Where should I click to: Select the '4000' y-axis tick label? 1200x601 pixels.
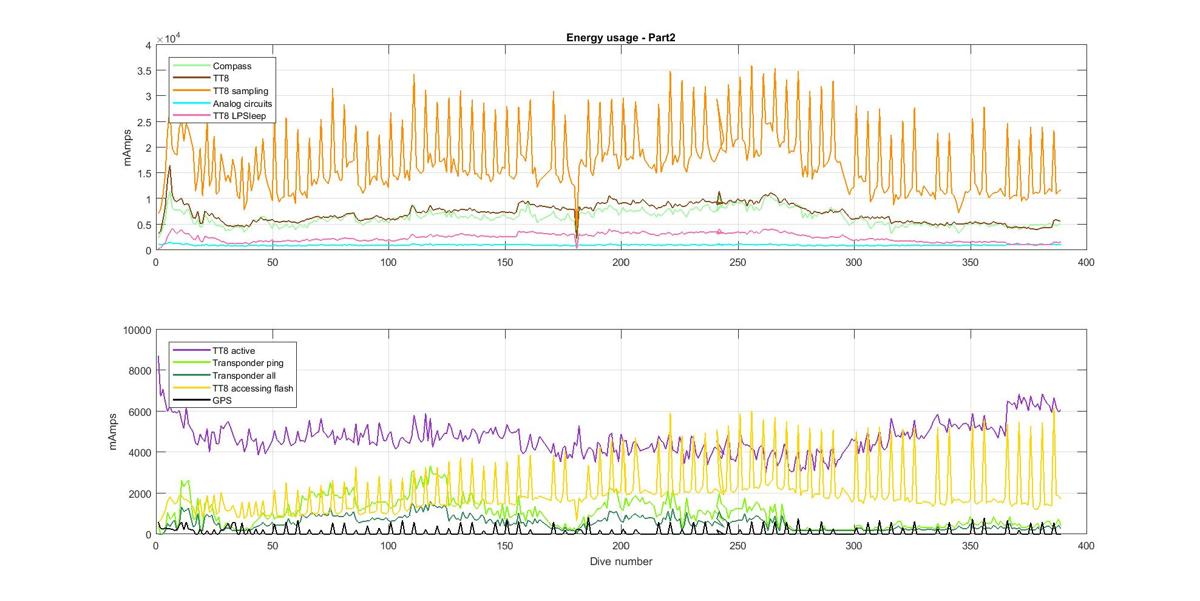[x=139, y=453]
